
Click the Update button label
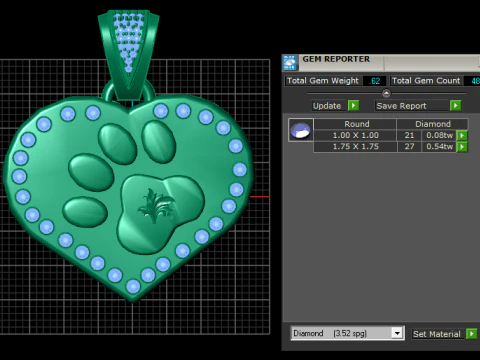327,106
